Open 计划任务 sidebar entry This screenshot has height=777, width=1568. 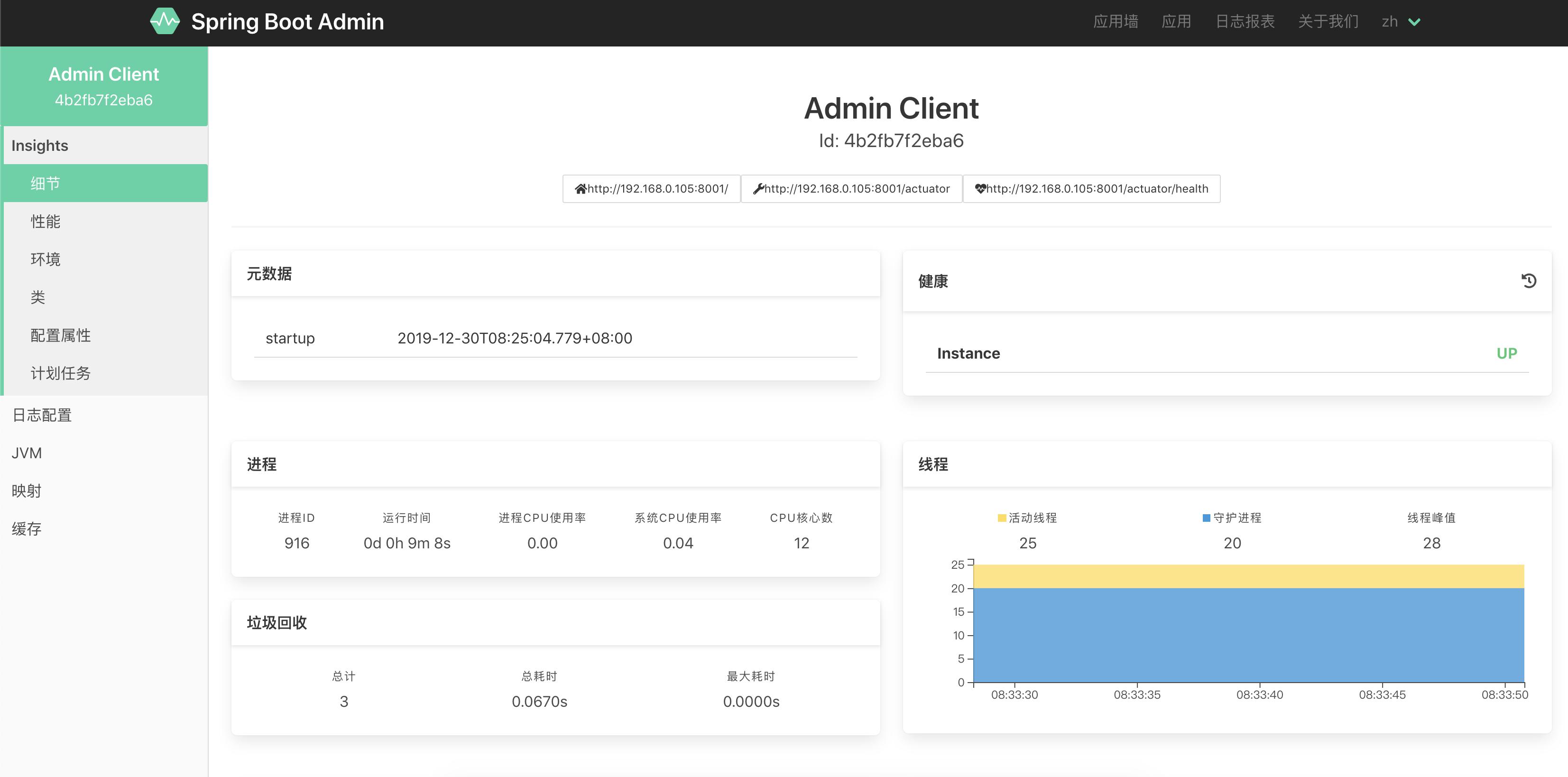point(61,373)
